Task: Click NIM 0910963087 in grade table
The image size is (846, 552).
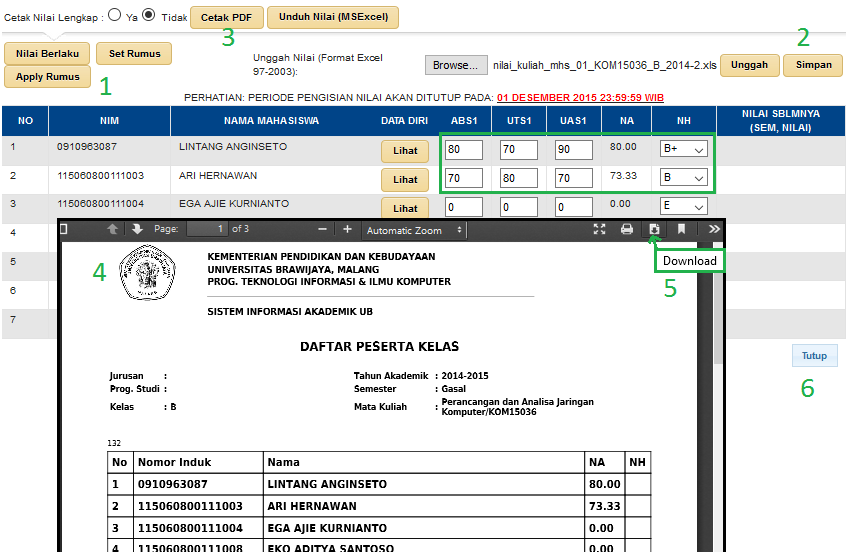Action: tap(87, 147)
